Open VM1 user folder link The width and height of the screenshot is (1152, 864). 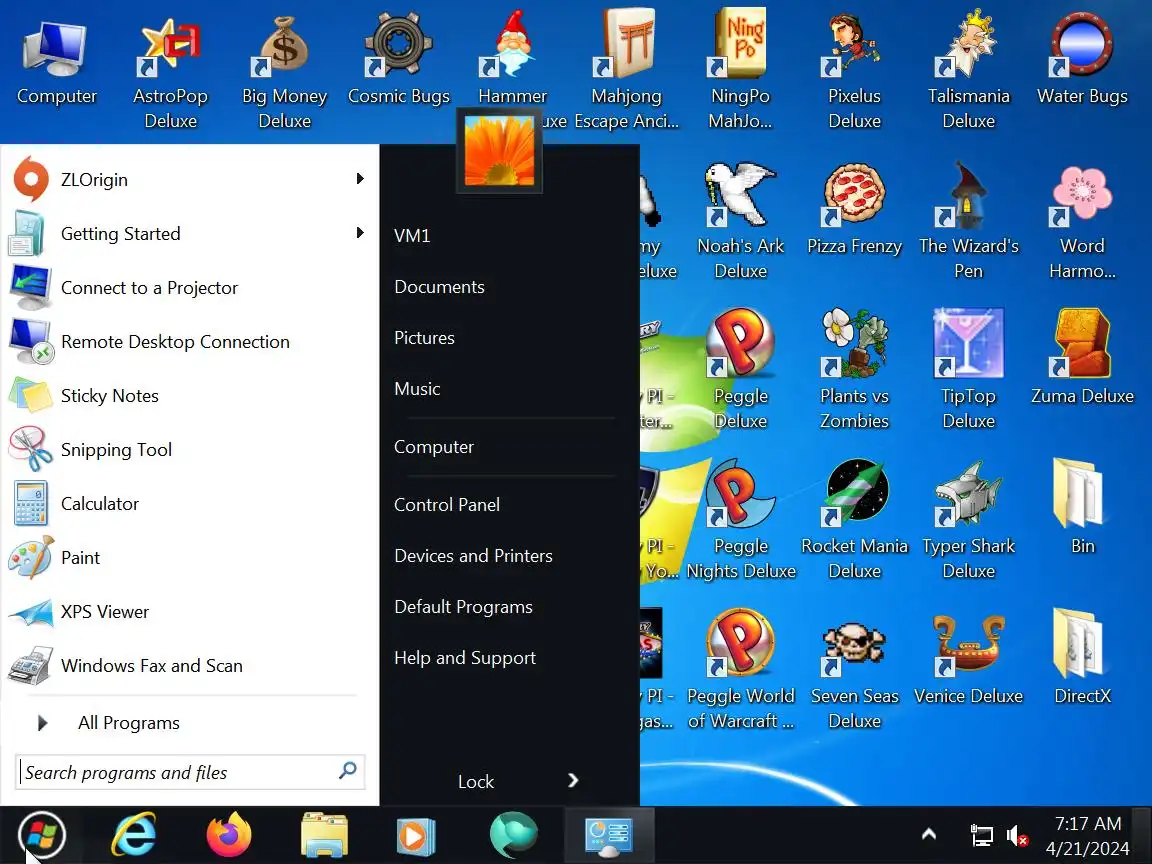coord(412,236)
